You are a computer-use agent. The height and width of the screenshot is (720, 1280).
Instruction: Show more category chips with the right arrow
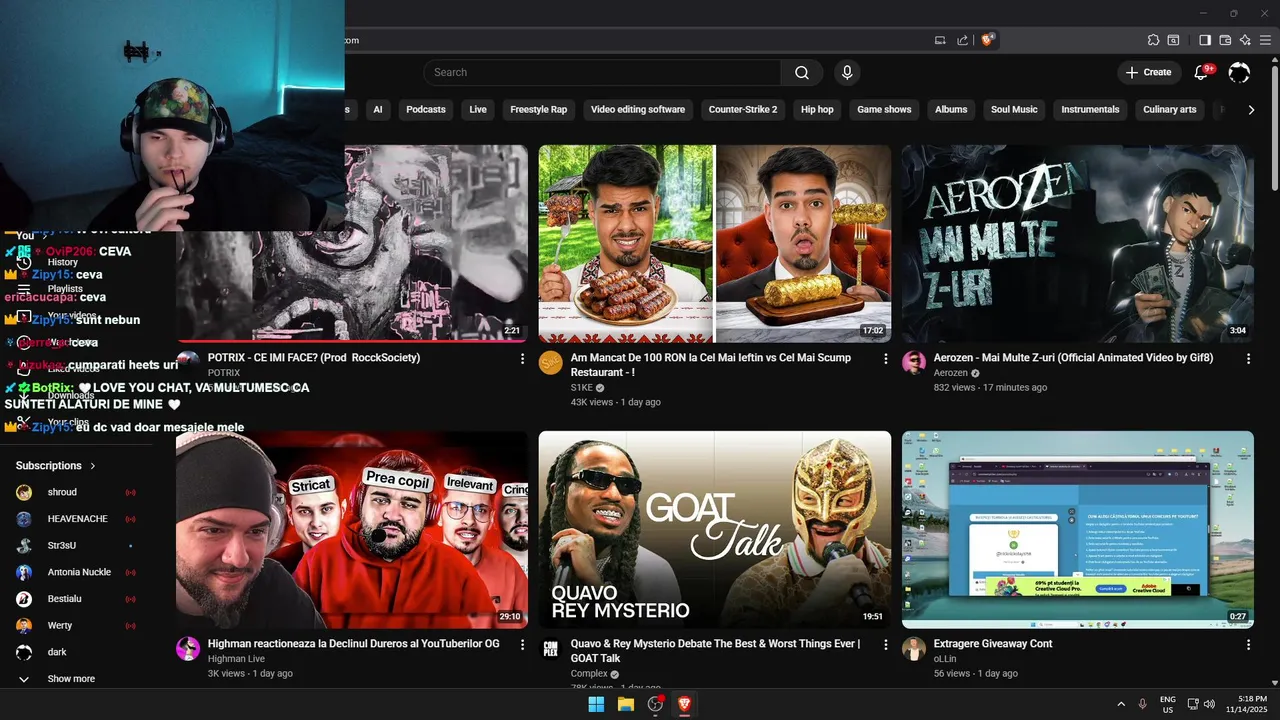click(1251, 110)
